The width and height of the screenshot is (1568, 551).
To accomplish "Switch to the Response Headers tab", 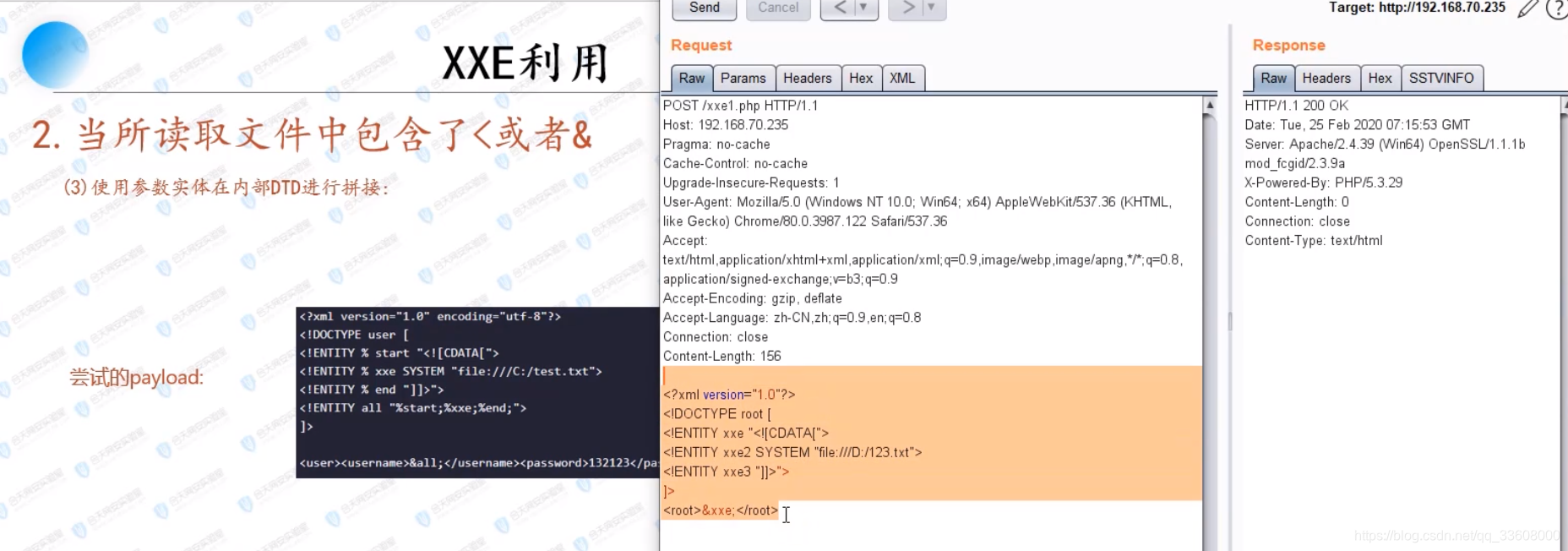I will (x=1326, y=79).
